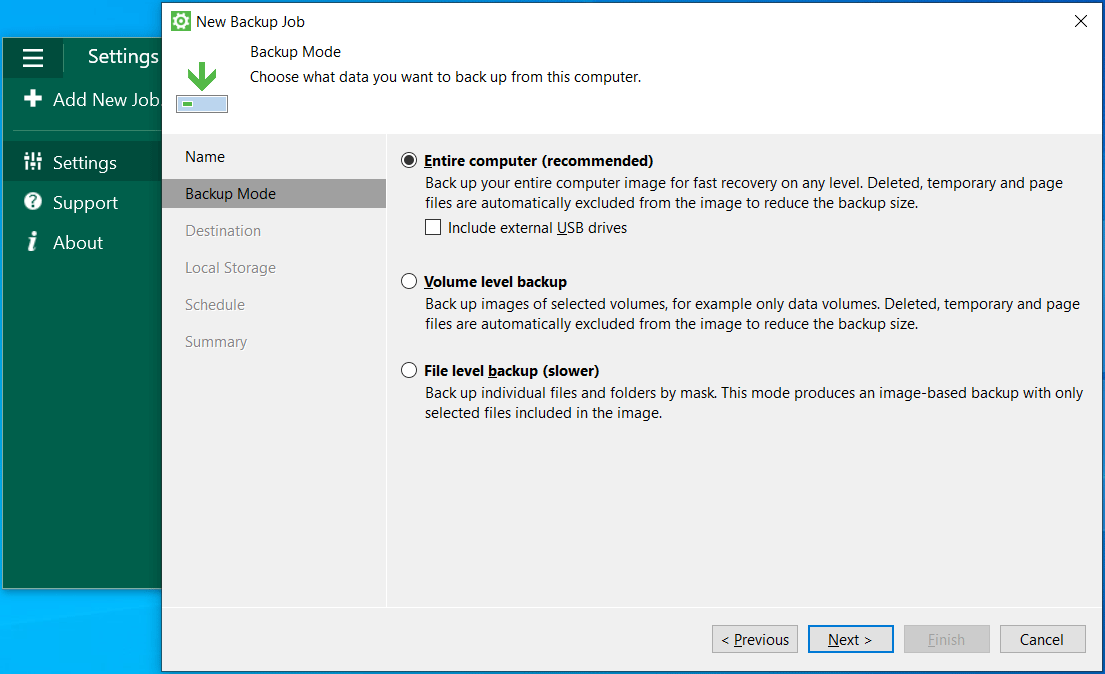
Task: Cancel the New Backup Job wizard
Action: point(1042,639)
